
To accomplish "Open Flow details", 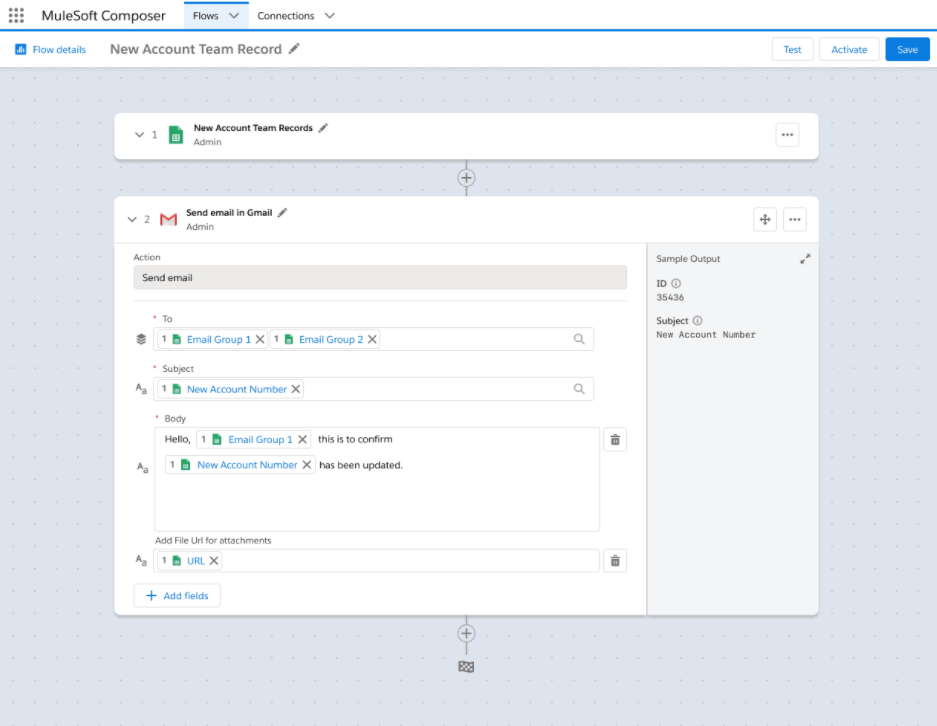I will (x=50, y=48).
